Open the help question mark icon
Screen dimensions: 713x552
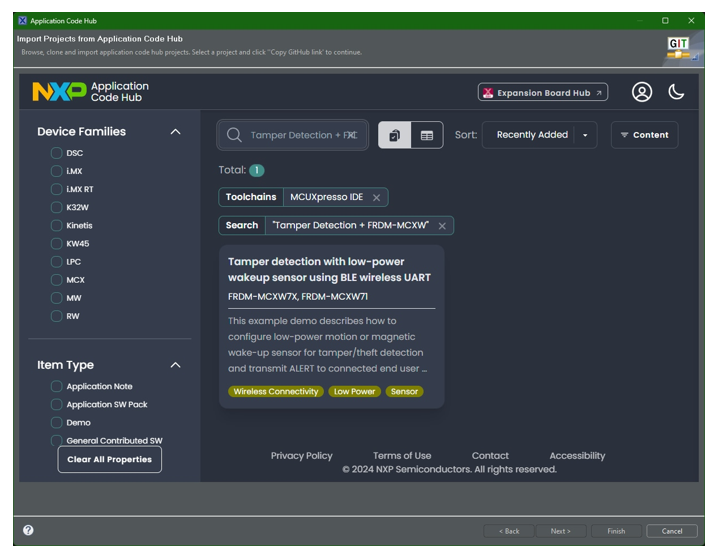tap(28, 530)
